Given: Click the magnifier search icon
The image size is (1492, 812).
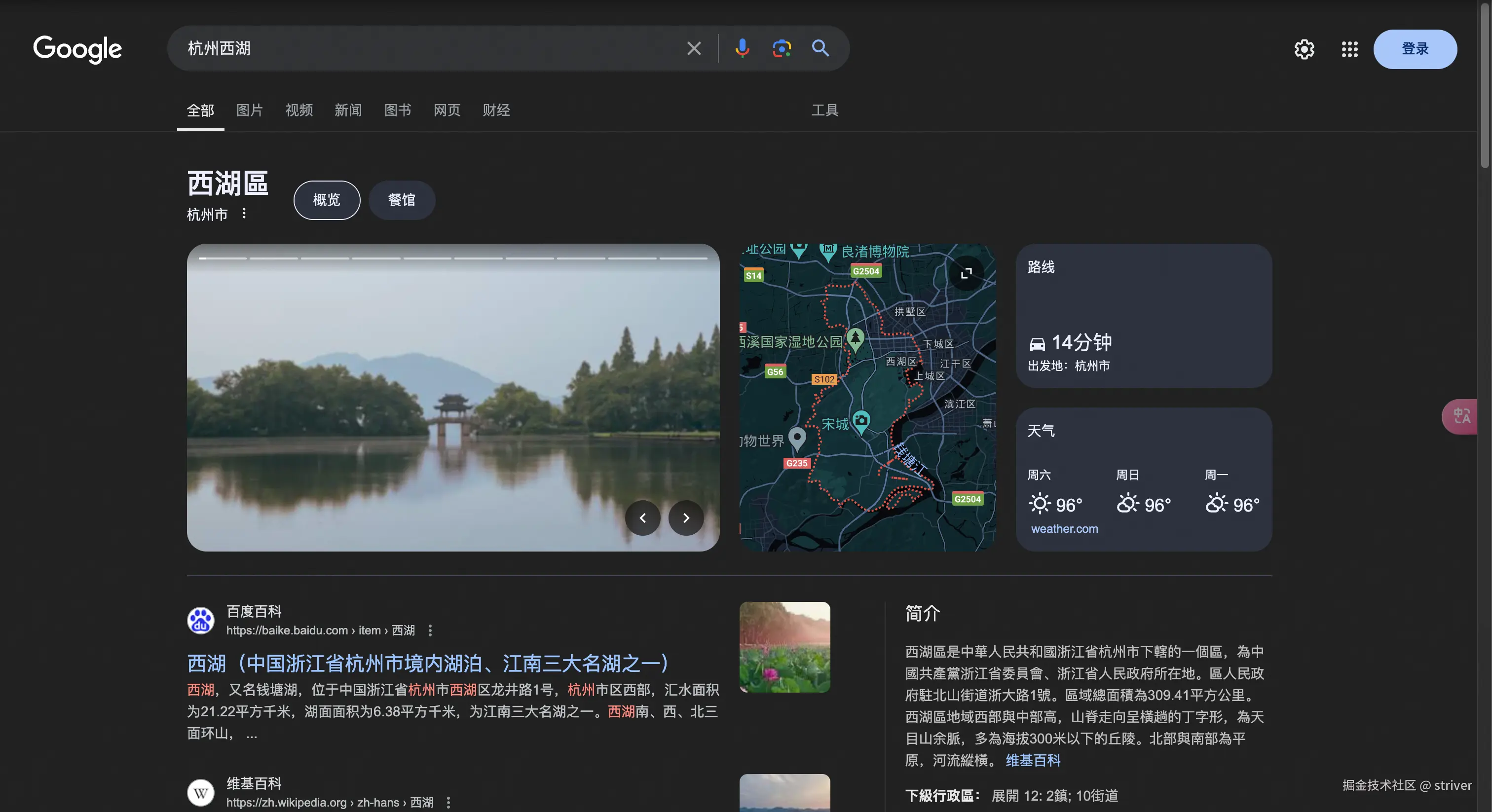Looking at the screenshot, I should point(820,49).
